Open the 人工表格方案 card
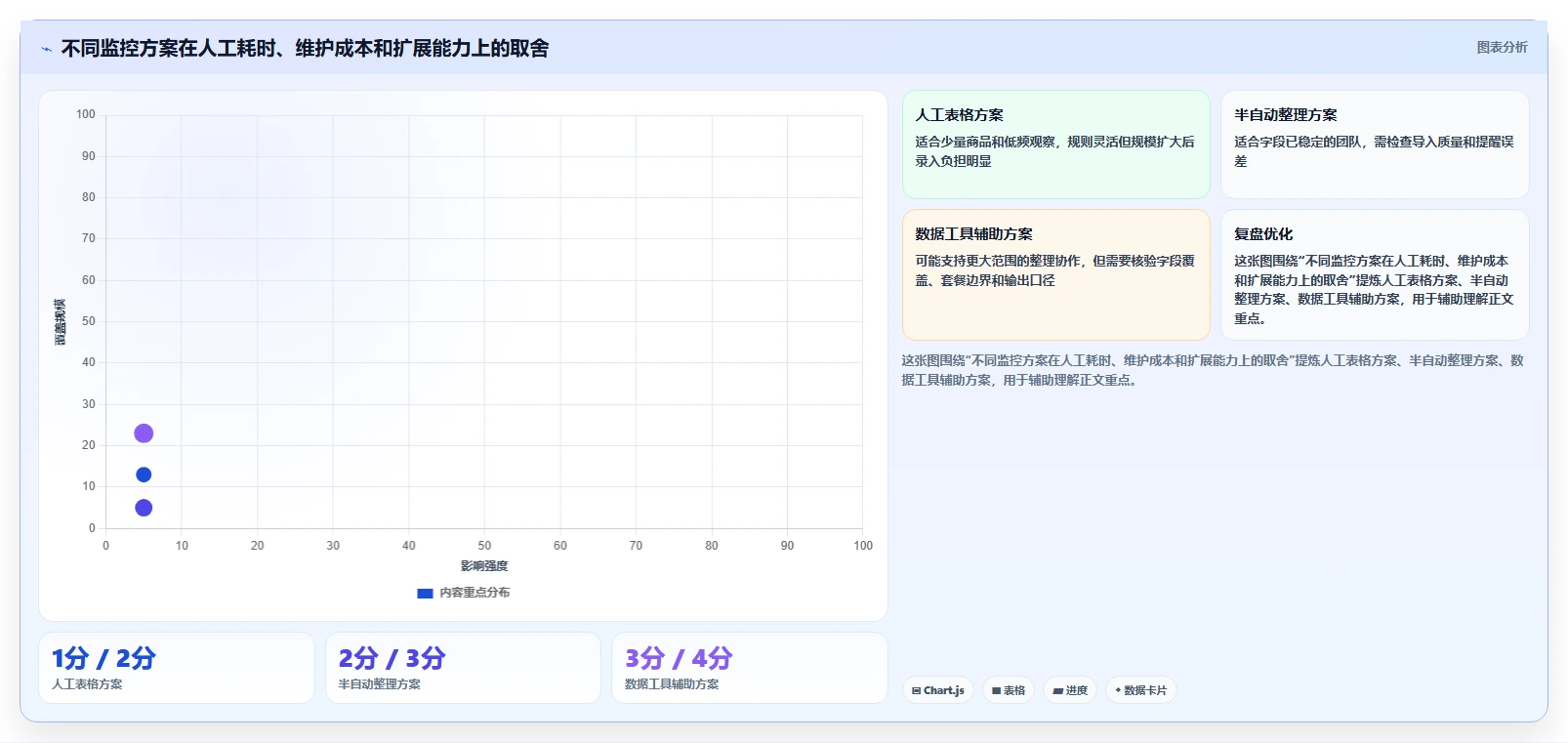 tap(1055, 144)
